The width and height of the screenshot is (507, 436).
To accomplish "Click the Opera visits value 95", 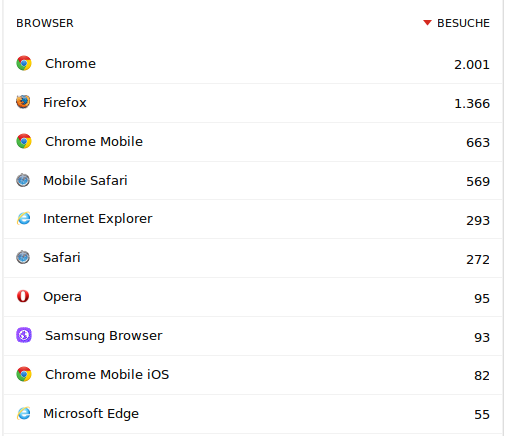I will (x=482, y=298).
